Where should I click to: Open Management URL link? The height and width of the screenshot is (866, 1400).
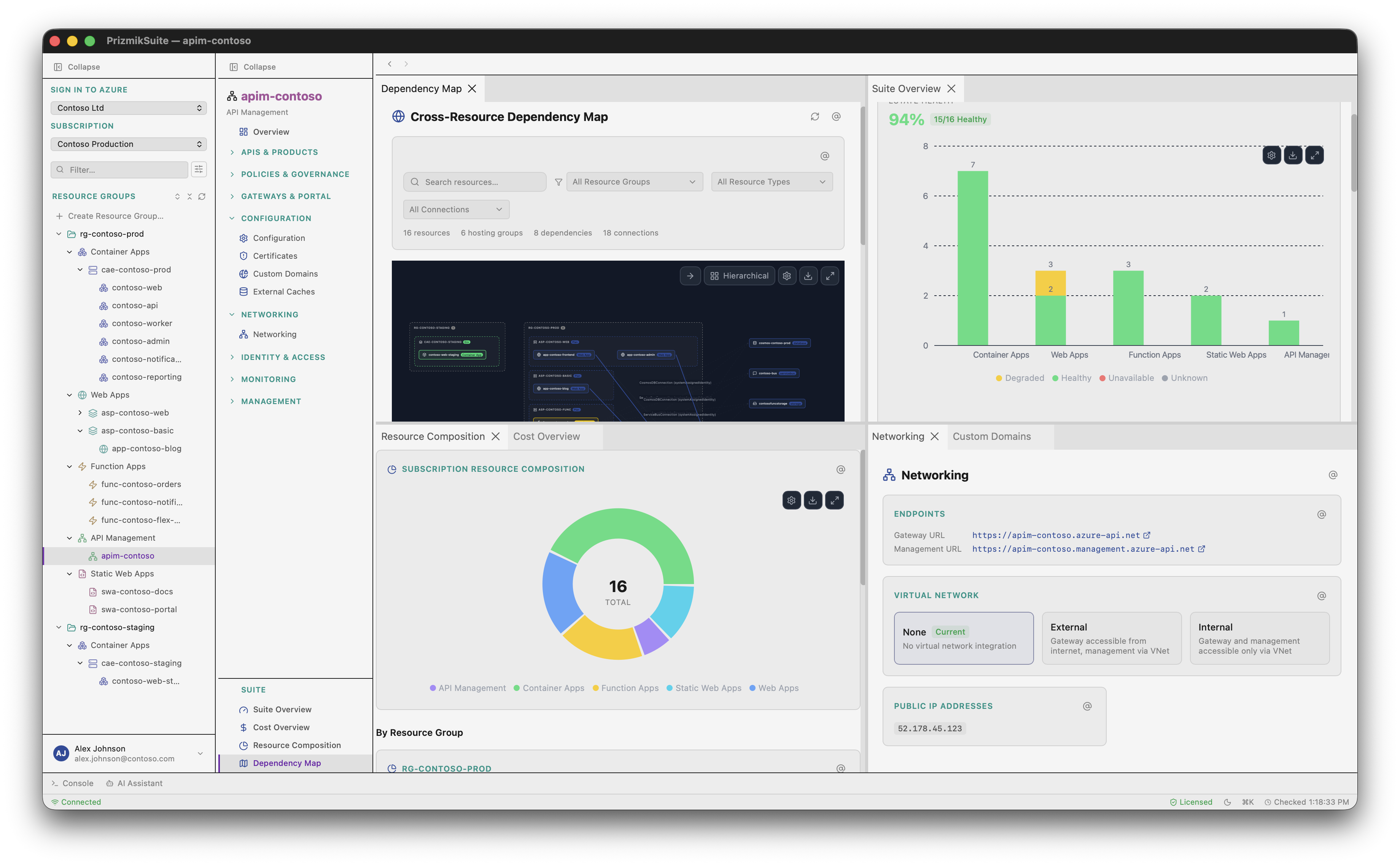[1083, 549]
